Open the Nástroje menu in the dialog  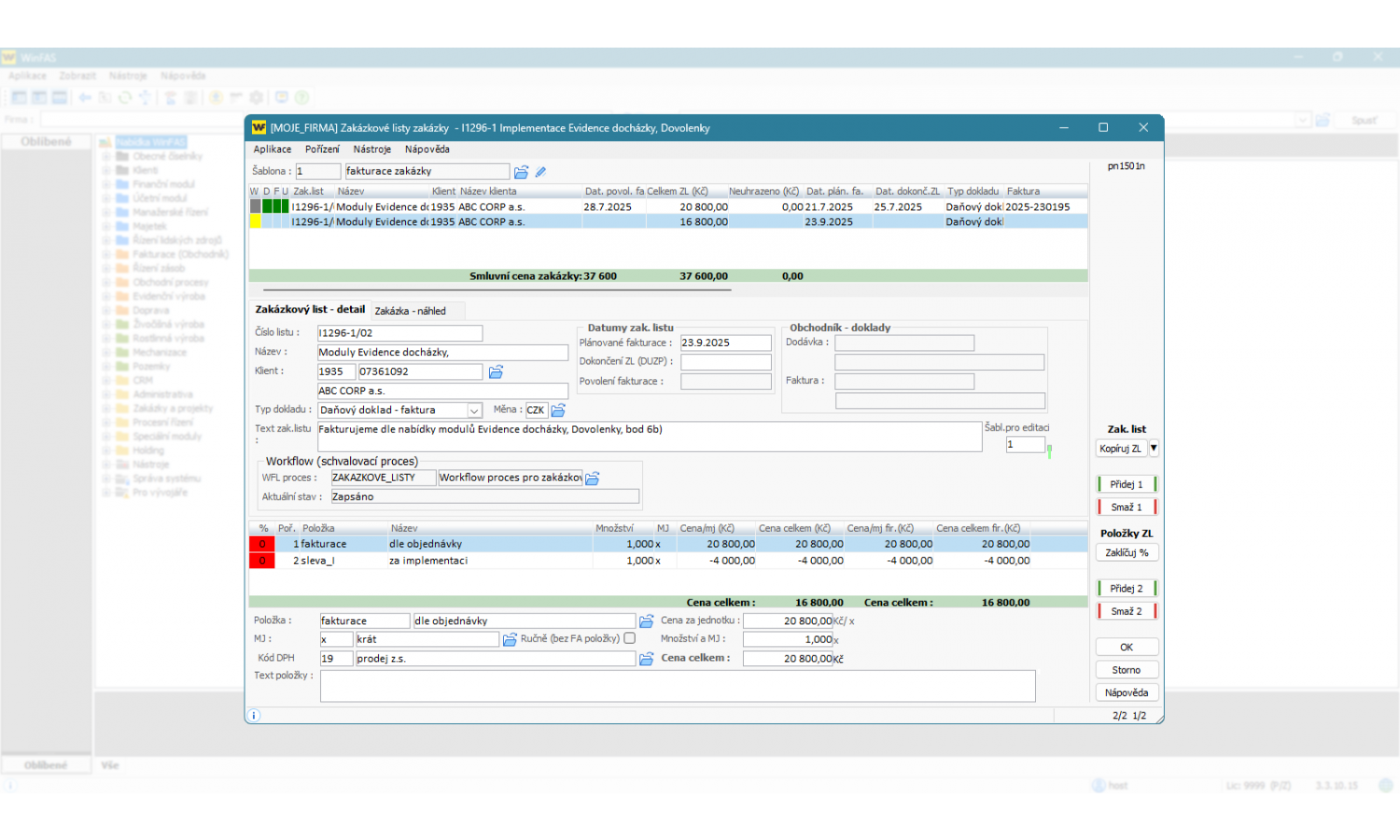point(371,149)
